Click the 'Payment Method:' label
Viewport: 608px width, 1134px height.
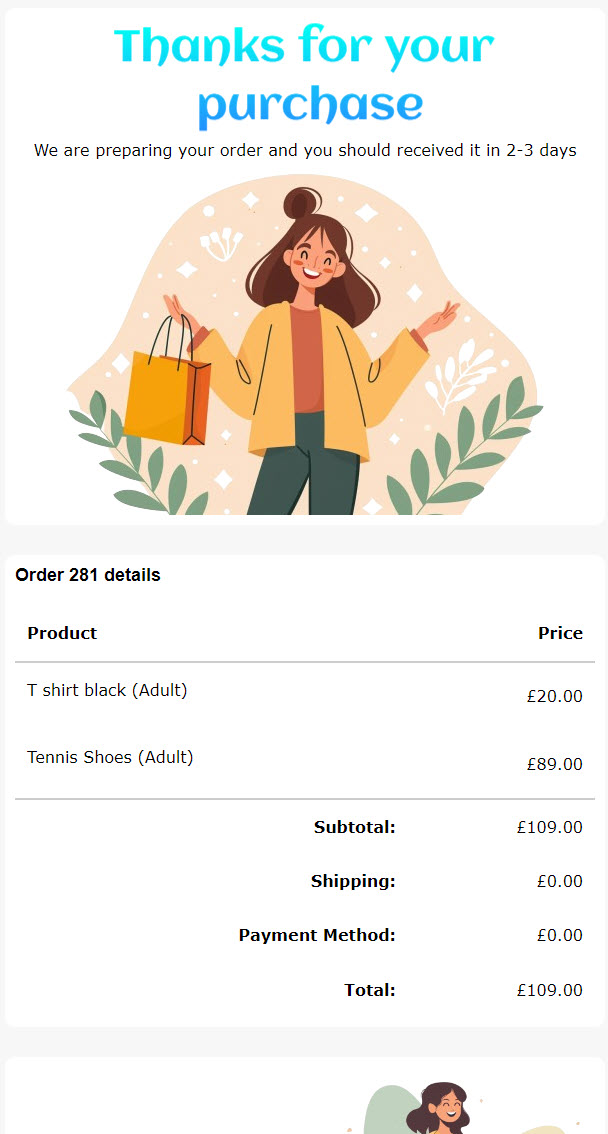pyautogui.click(x=317, y=935)
